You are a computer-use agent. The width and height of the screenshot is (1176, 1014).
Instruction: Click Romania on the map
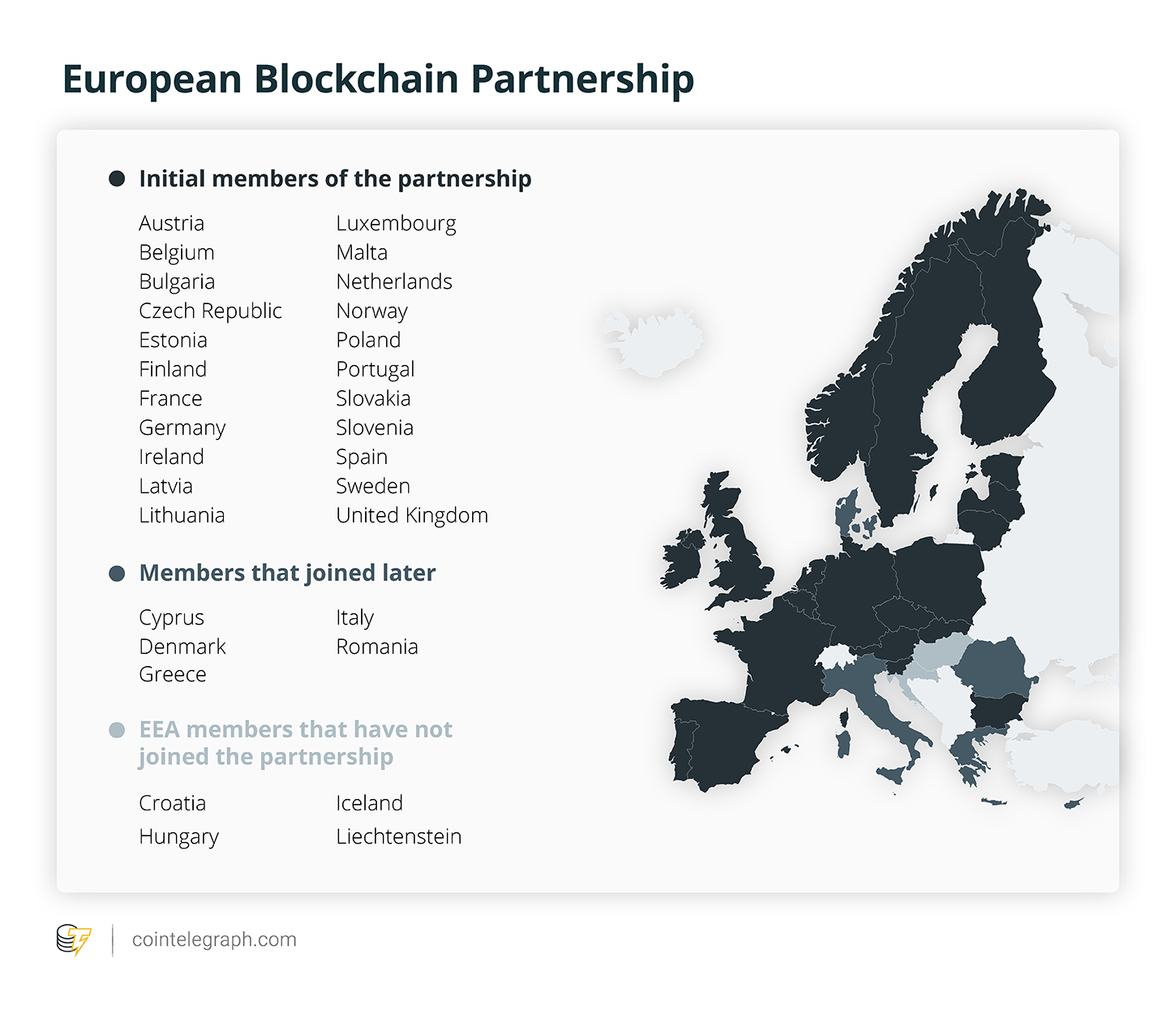[994, 667]
